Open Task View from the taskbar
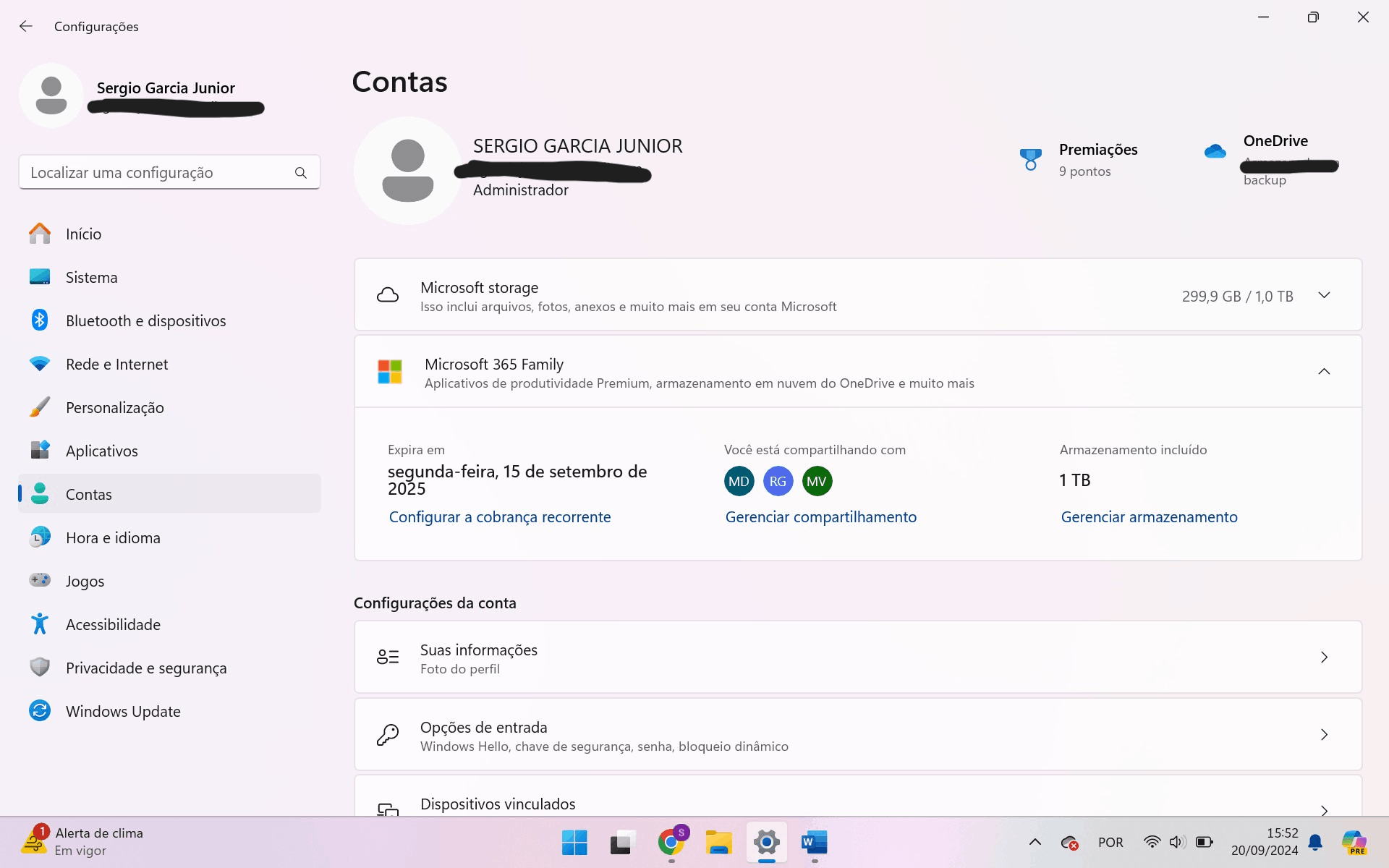Image resolution: width=1389 pixels, height=868 pixels. coord(621,843)
